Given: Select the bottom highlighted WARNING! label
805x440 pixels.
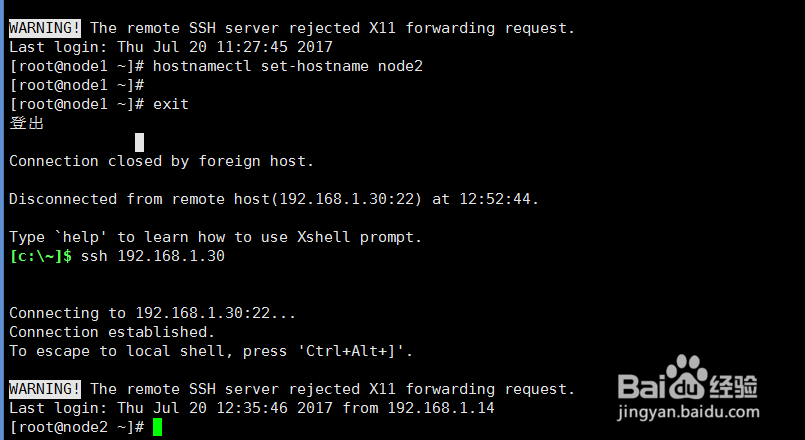Looking at the screenshot, I should tap(45, 389).
